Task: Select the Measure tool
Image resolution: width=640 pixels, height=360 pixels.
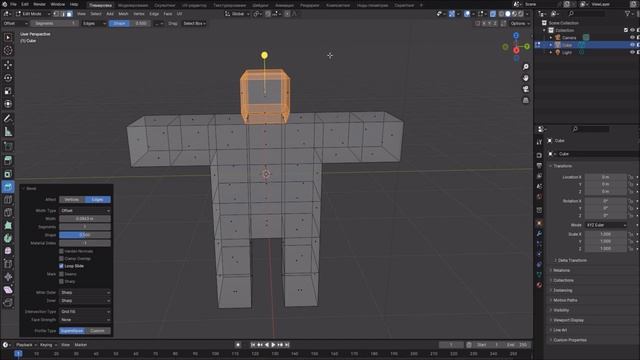Action: tap(8, 132)
